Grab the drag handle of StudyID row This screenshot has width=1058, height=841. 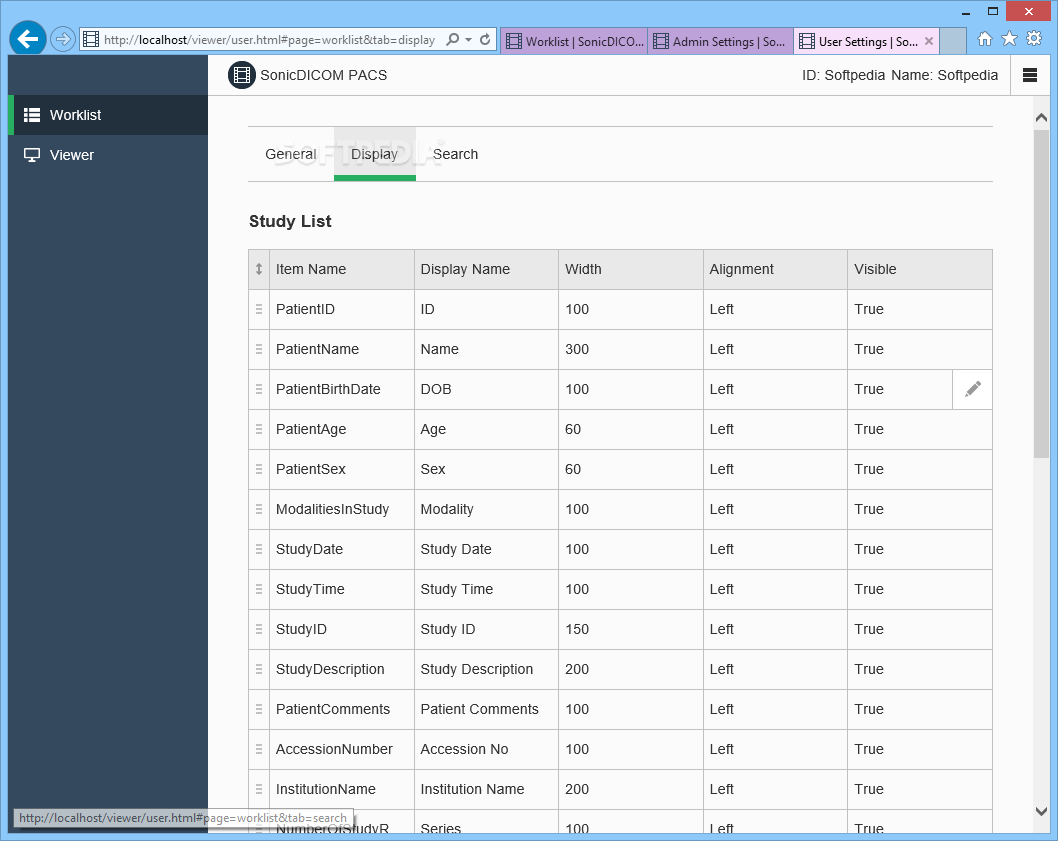258,629
